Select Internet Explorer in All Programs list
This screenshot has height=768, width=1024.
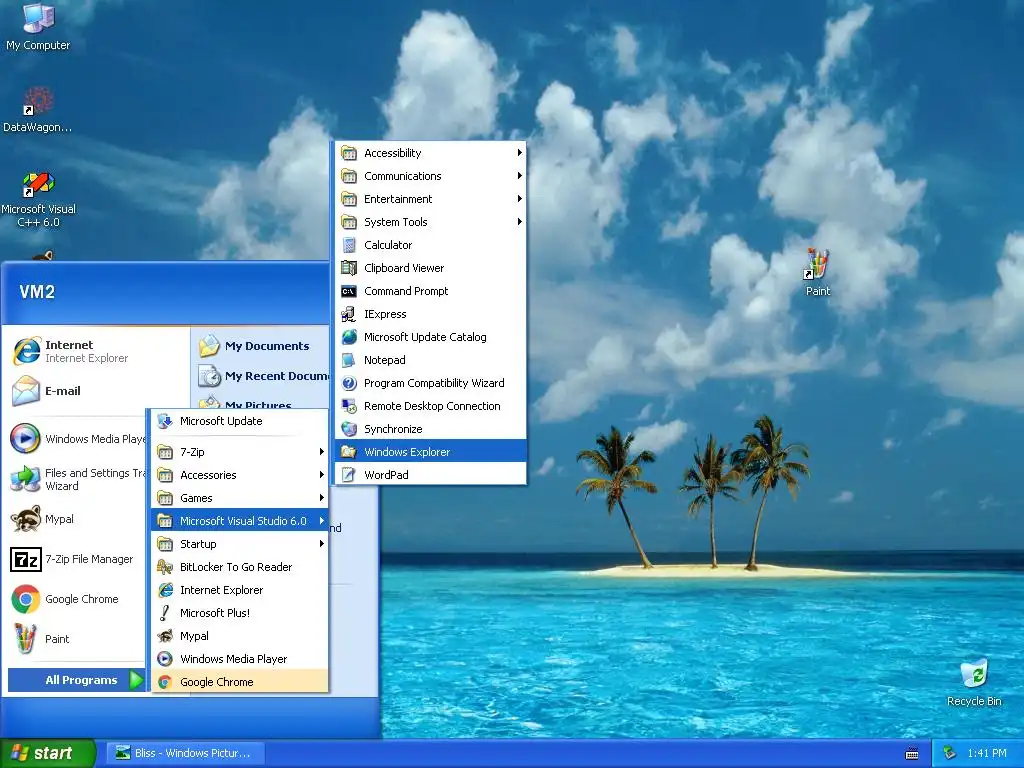[x=240, y=590]
